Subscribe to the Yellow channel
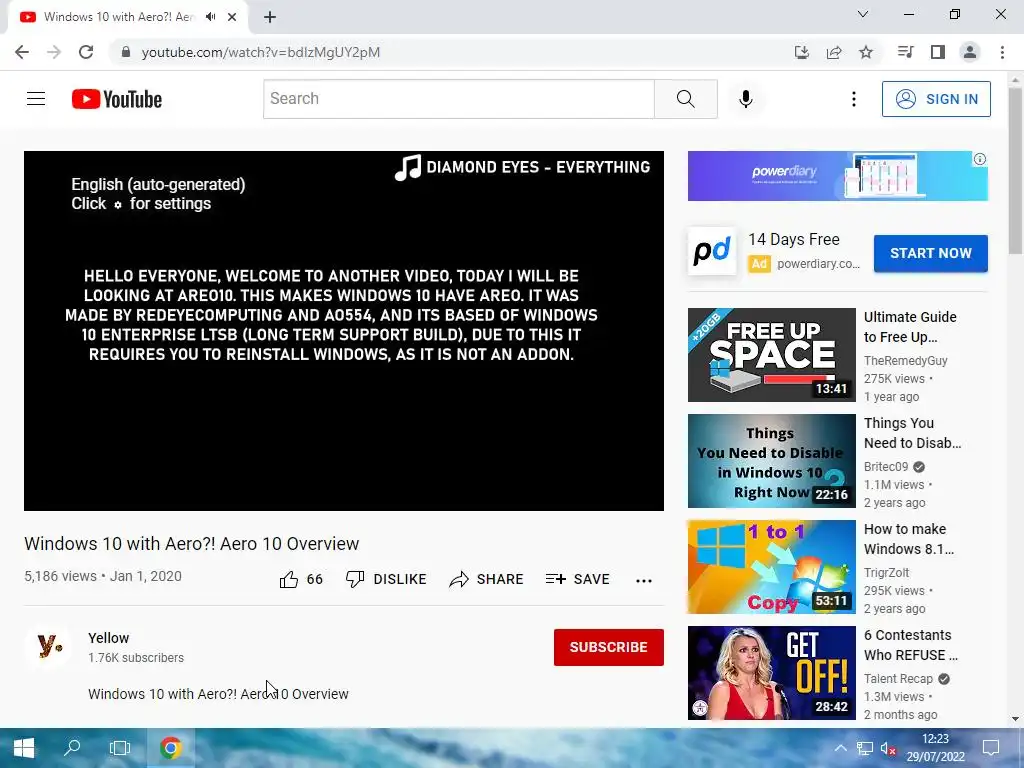Screen dimensions: 1024x768 (609, 647)
